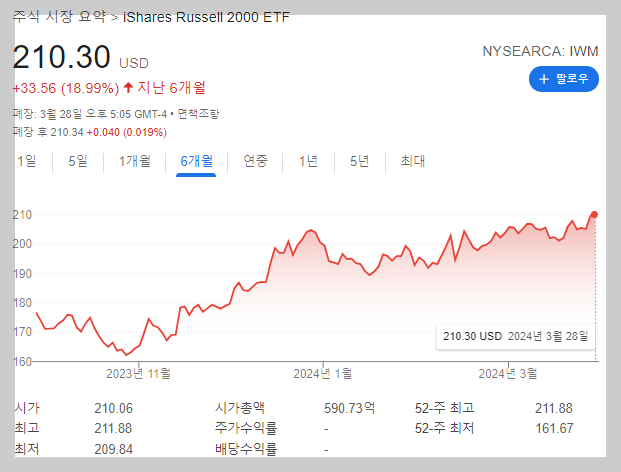The height and width of the screenshot is (472, 621).
Task: Open the 주식 시장 요약 breadcrumb link
Action: [59, 17]
